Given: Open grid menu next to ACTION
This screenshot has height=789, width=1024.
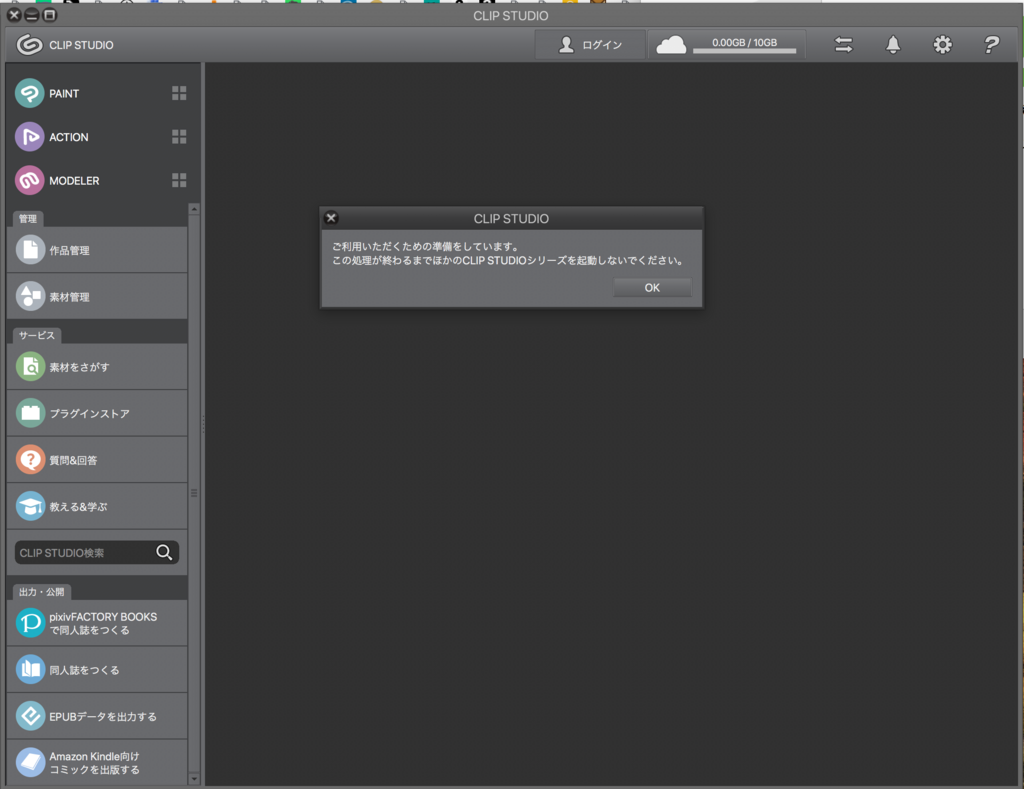Looking at the screenshot, I should tap(179, 137).
